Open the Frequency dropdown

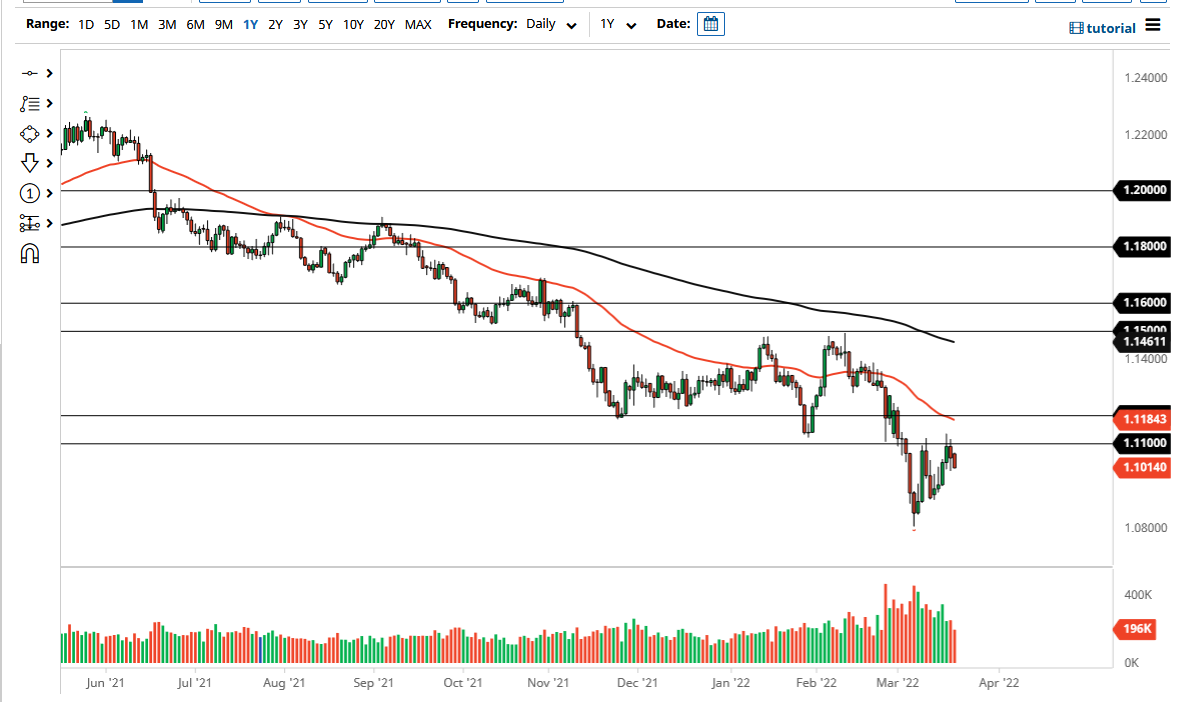pyautogui.click(x=549, y=23)
